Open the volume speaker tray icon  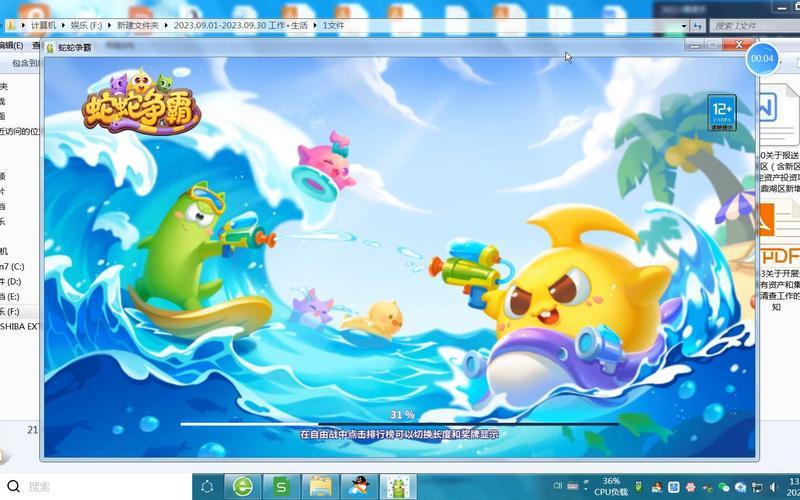click(x=774, y=487)
